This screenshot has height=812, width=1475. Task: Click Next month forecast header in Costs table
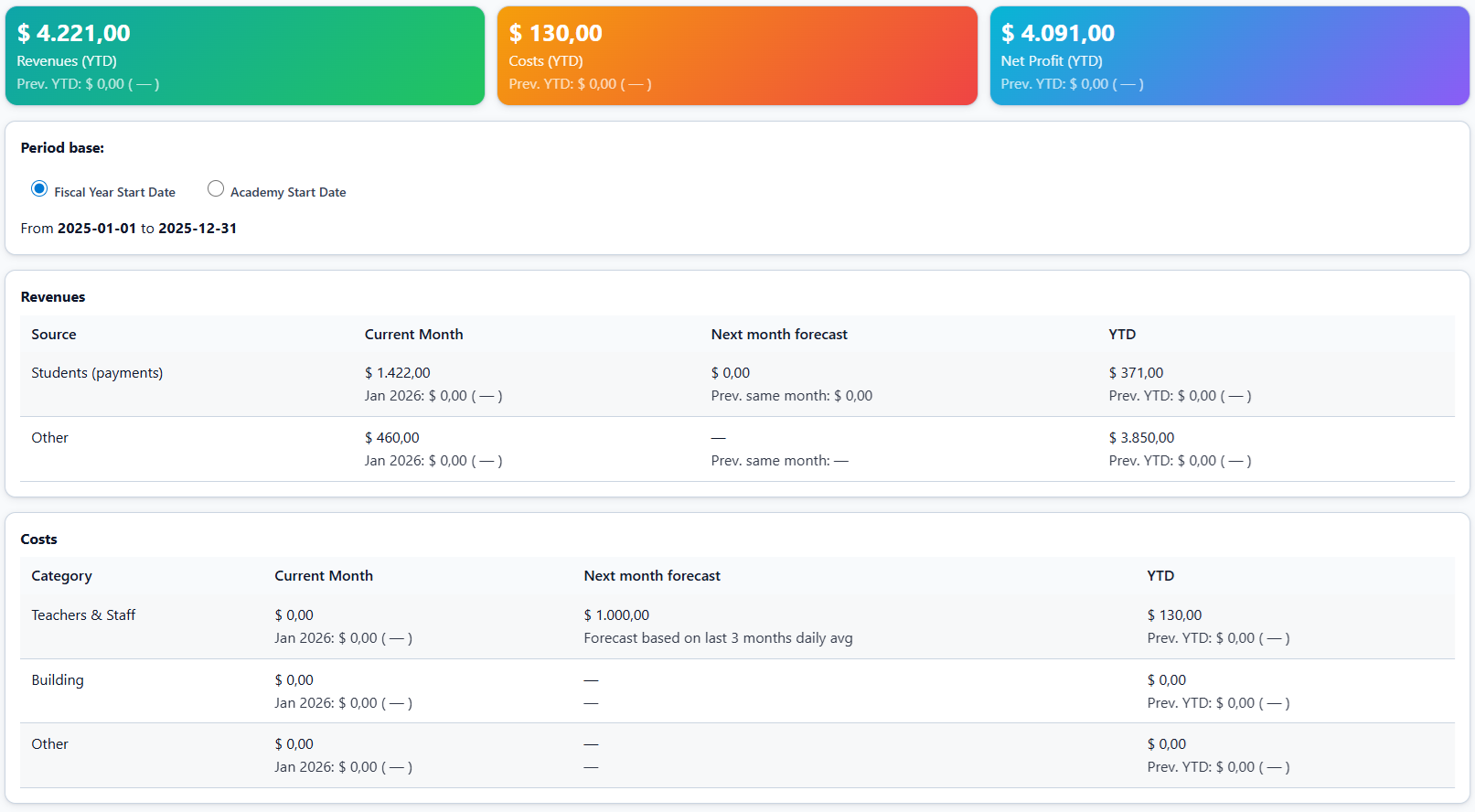652,576
